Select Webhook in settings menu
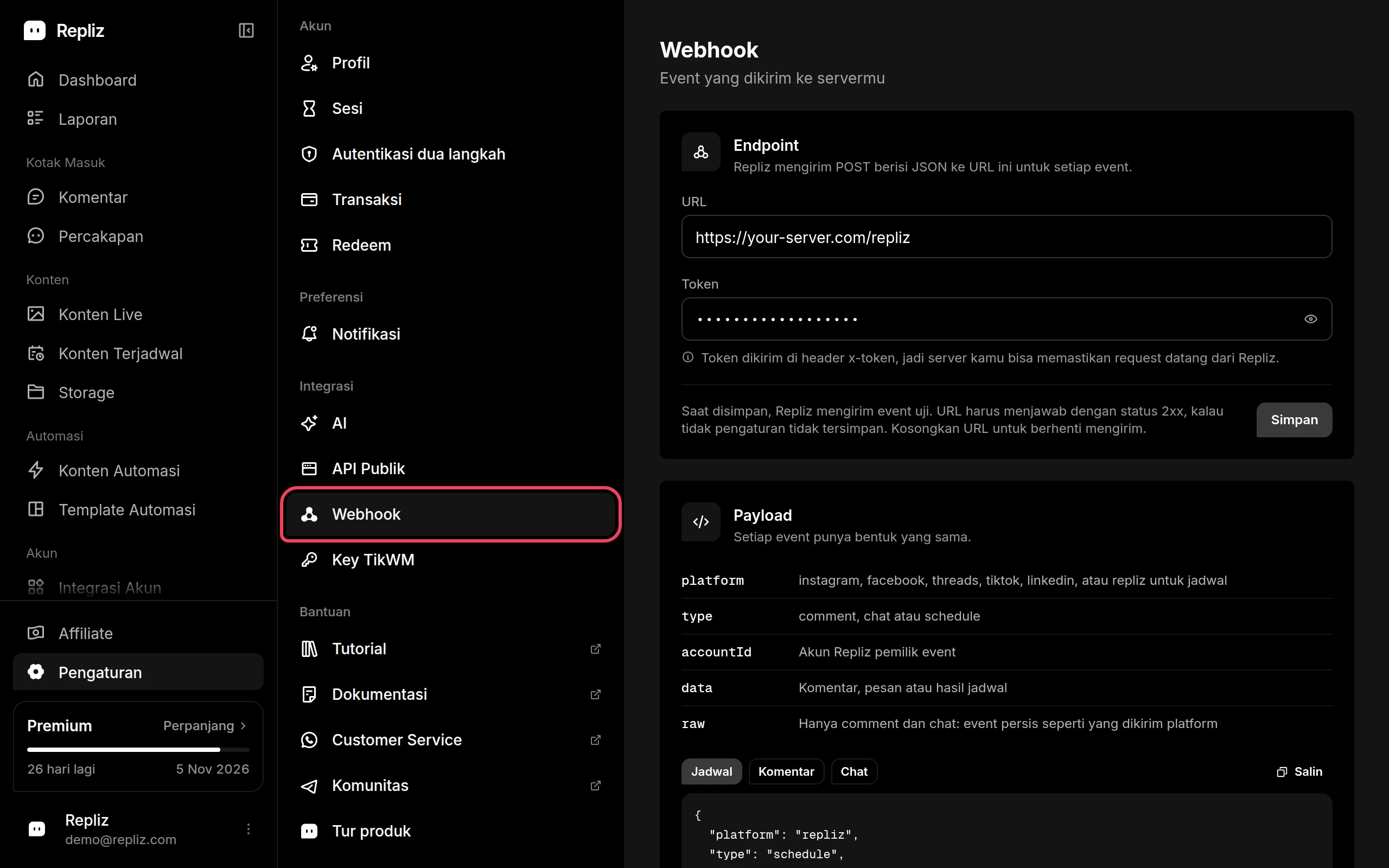The width and height of the screenshot is (1389, 868). pyautogui.click(x=450, y=514)
